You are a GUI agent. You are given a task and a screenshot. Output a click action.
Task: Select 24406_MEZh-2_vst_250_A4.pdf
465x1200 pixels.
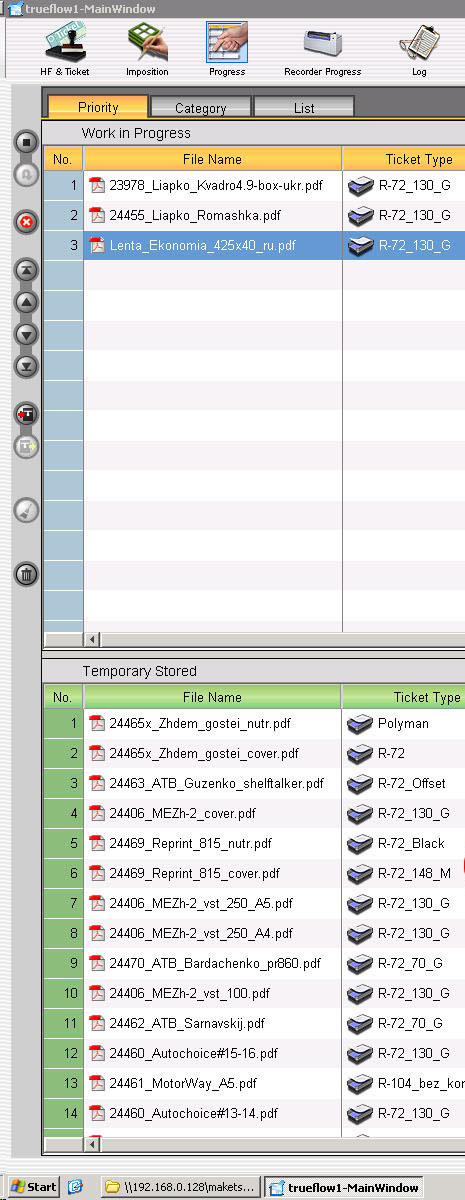pyautogui.click(x=201, y=933)
